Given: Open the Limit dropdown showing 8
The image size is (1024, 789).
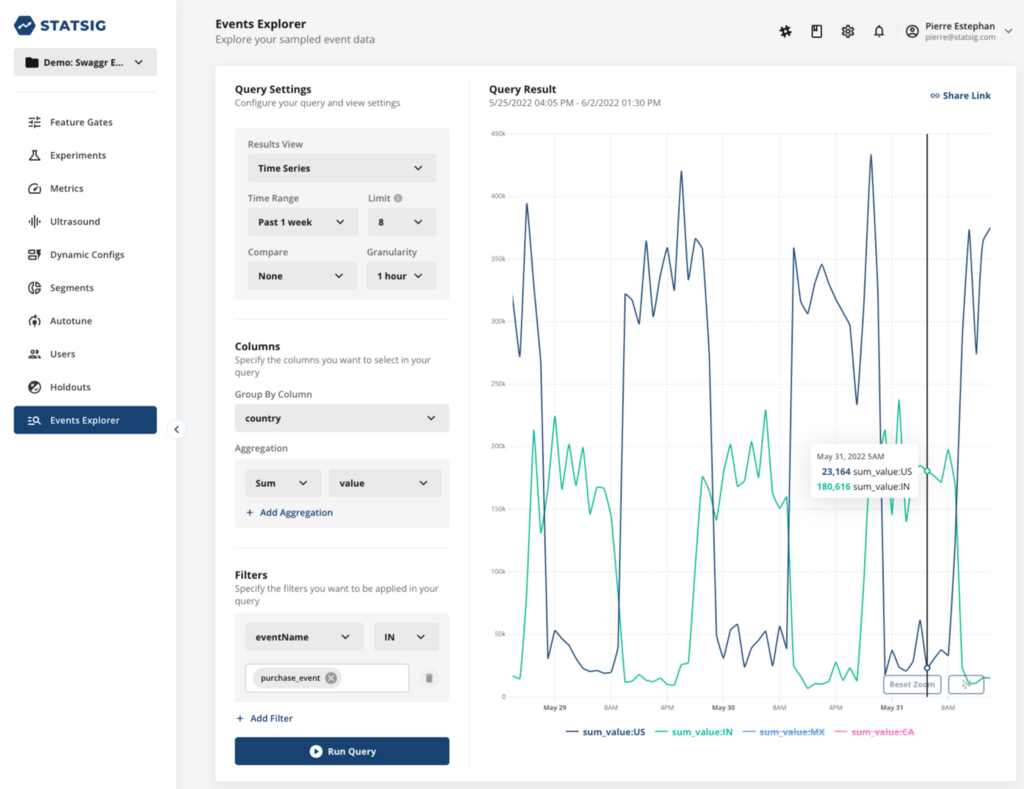Looking at the screenshot, I should point(402,222).
